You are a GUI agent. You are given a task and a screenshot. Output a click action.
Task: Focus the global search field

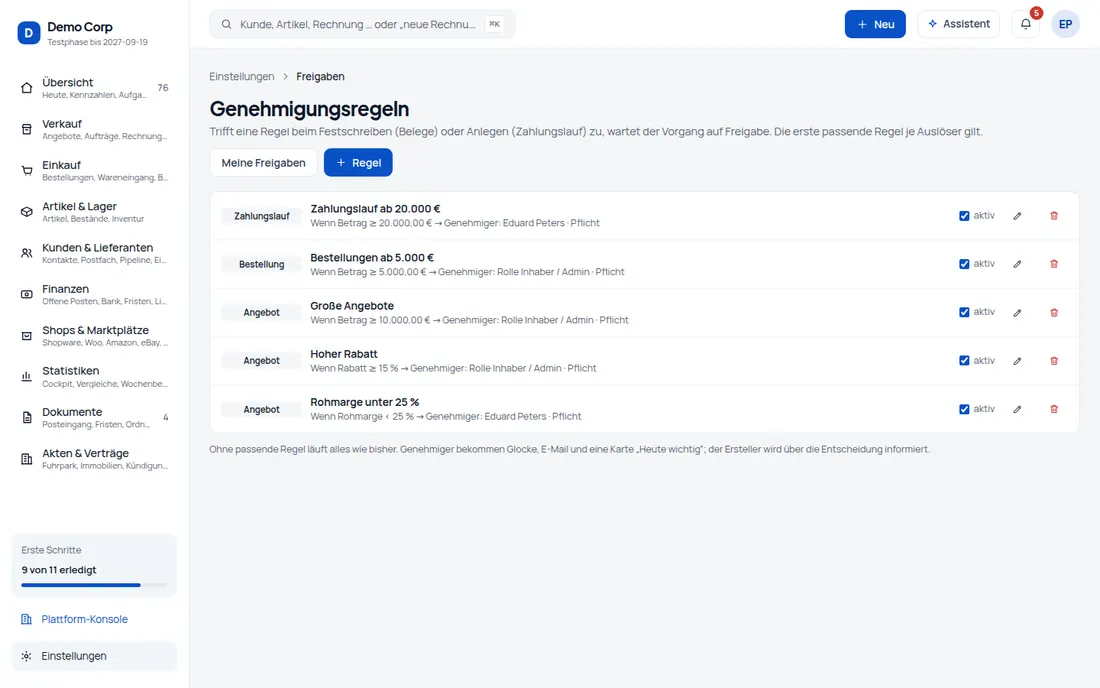coord(362,24)
